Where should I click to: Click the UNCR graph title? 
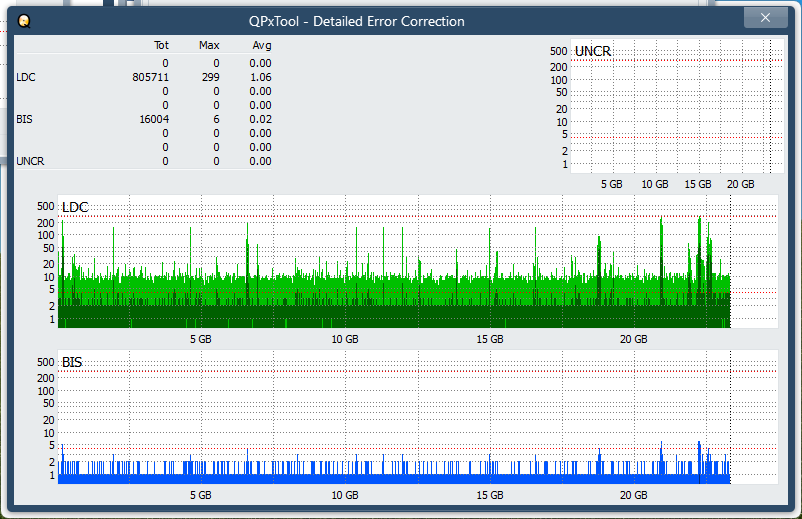coord(593,51)
